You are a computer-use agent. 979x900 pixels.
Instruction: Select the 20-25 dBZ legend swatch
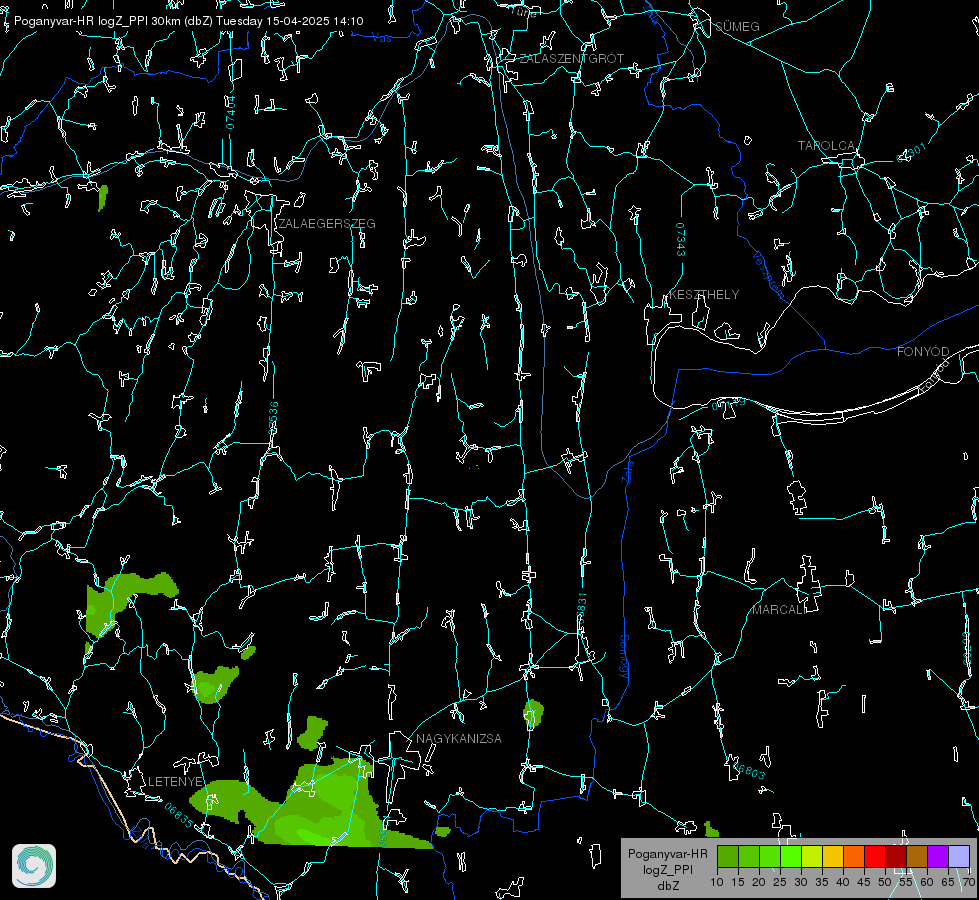click(770, 856)
